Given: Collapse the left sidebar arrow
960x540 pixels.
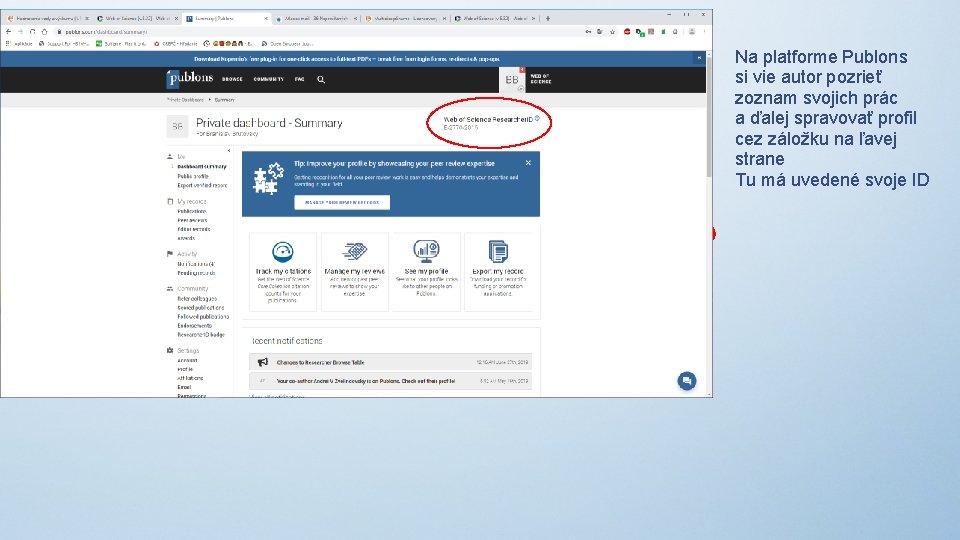Looking at the screenshot, I should pyautogui.click(x=229, y=151).
